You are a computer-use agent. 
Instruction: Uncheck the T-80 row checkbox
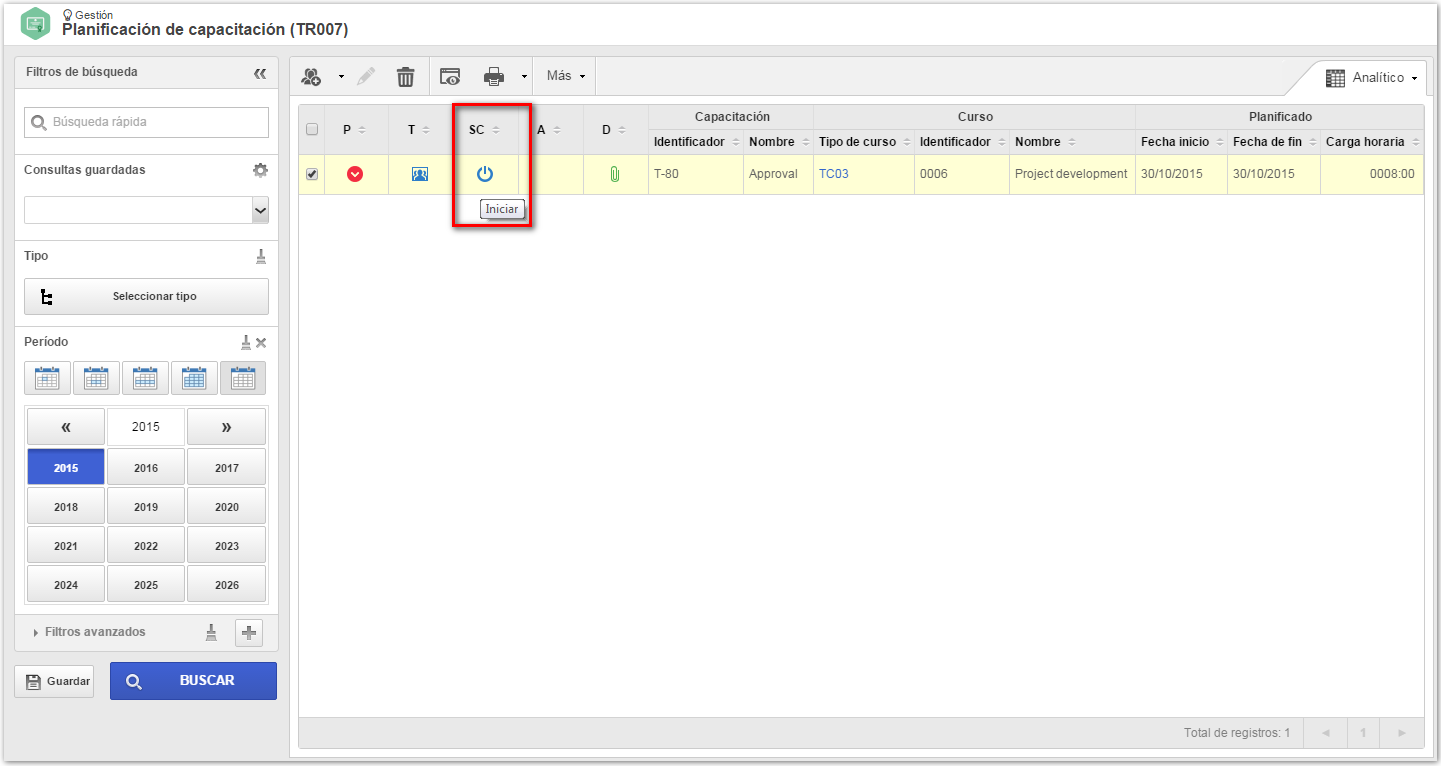312,174
